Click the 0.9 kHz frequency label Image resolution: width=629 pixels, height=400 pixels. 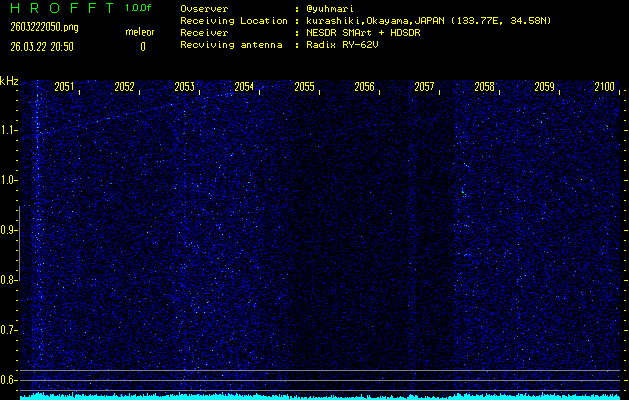(7, 230)
